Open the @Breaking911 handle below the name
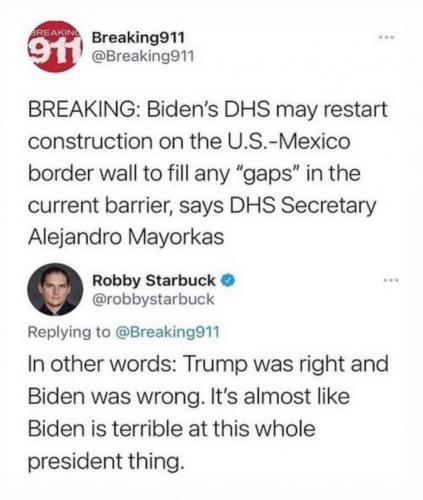This screenshot has height=500, width=423. (x=143, y=56)
